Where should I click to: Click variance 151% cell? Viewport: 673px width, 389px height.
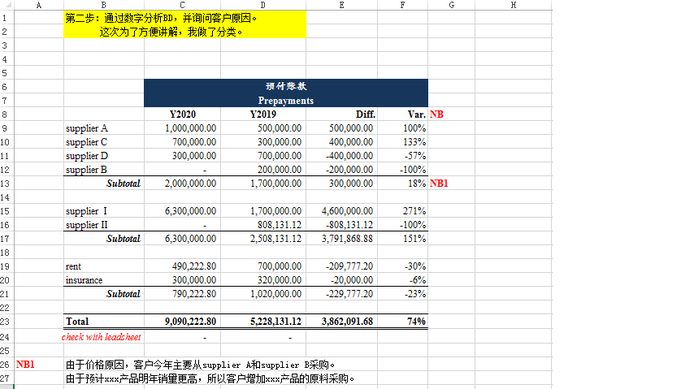tap(403, 239)
